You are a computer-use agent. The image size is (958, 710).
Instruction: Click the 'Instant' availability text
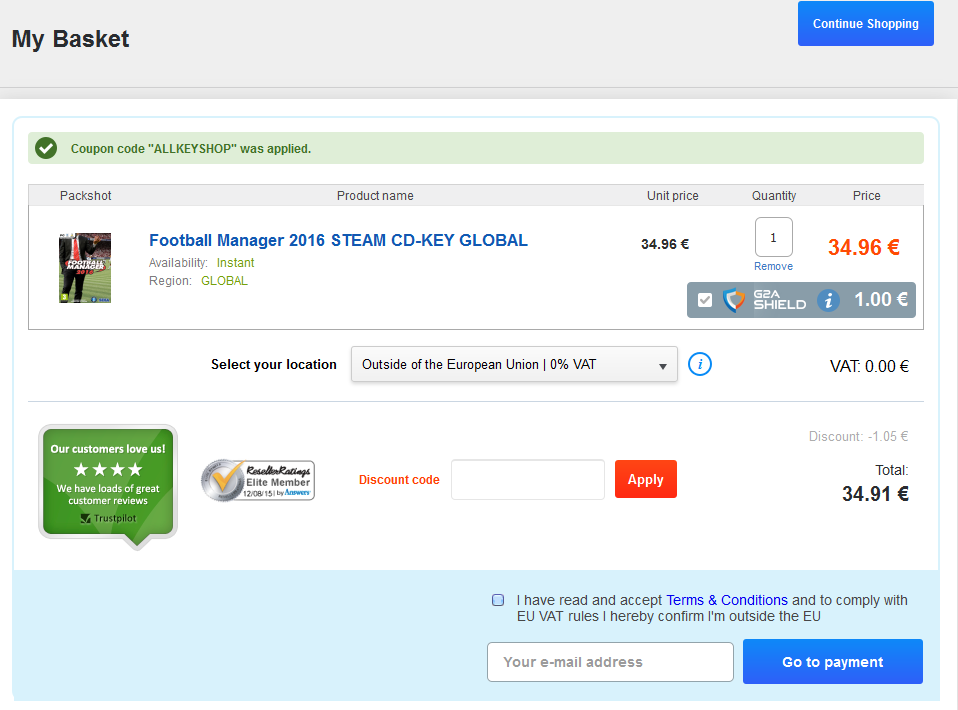point(235,263)
